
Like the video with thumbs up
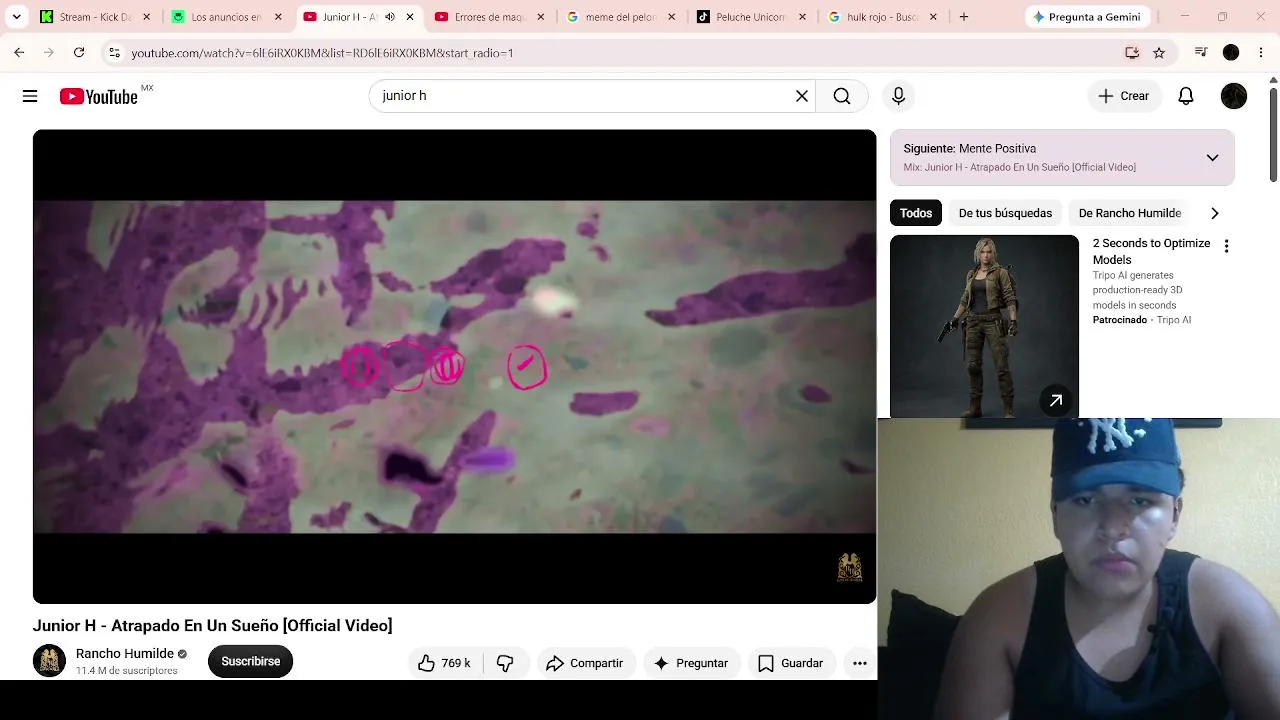pyautogui.click(x=445, y=663)
